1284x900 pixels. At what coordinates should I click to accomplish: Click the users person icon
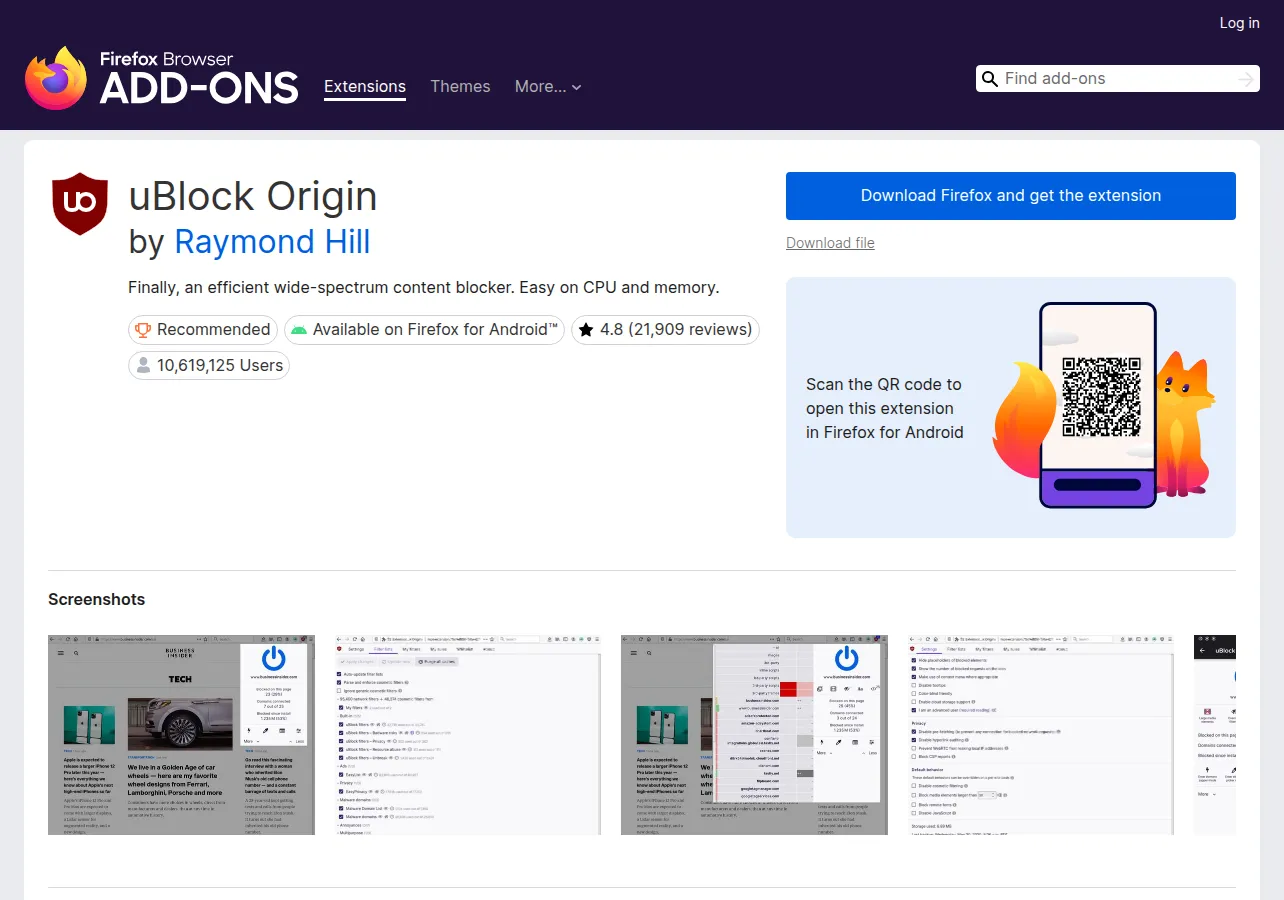point(143,365)
